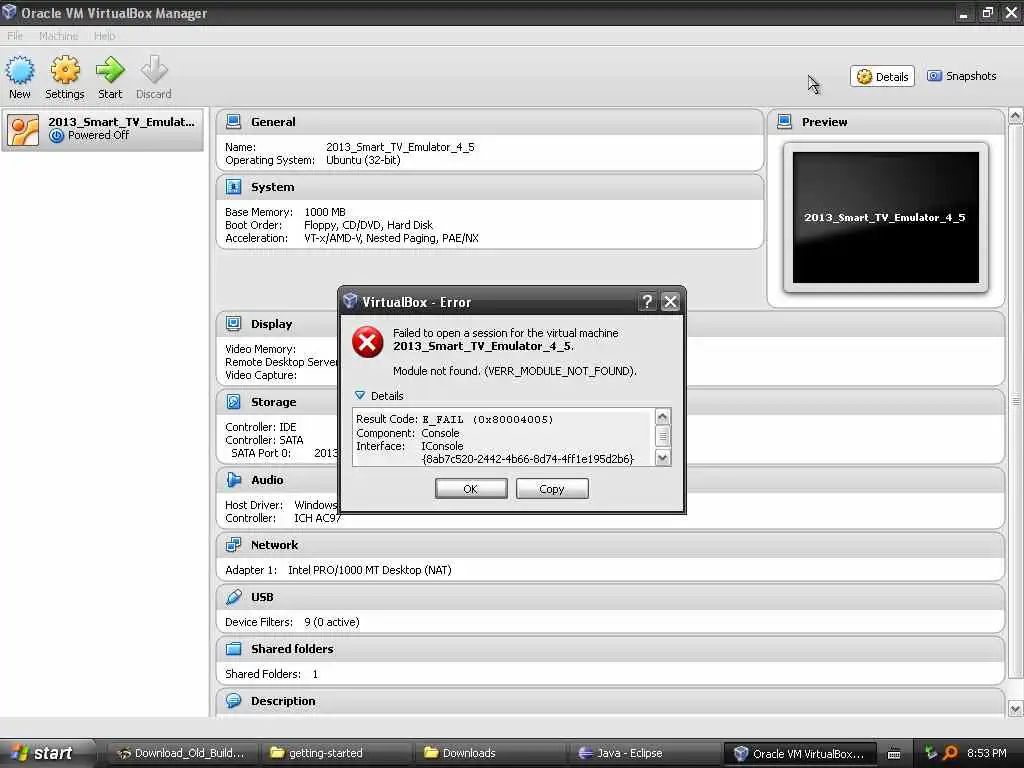Screen dimensions: 1024x768
Task: Switch to the Java - Eclipse taskbar item
Action: 645,754
